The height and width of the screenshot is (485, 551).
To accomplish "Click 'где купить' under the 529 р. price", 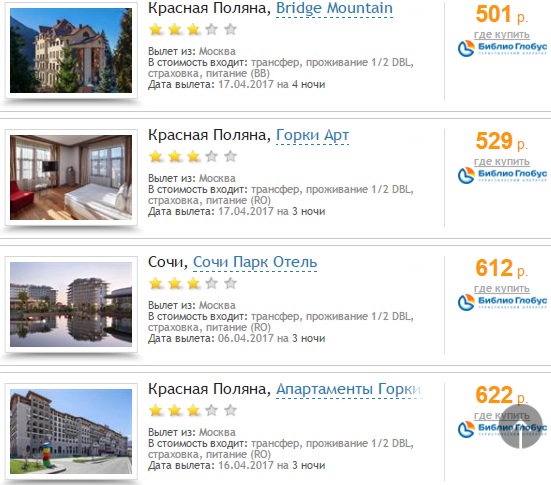I will click(x=501, y=162).
